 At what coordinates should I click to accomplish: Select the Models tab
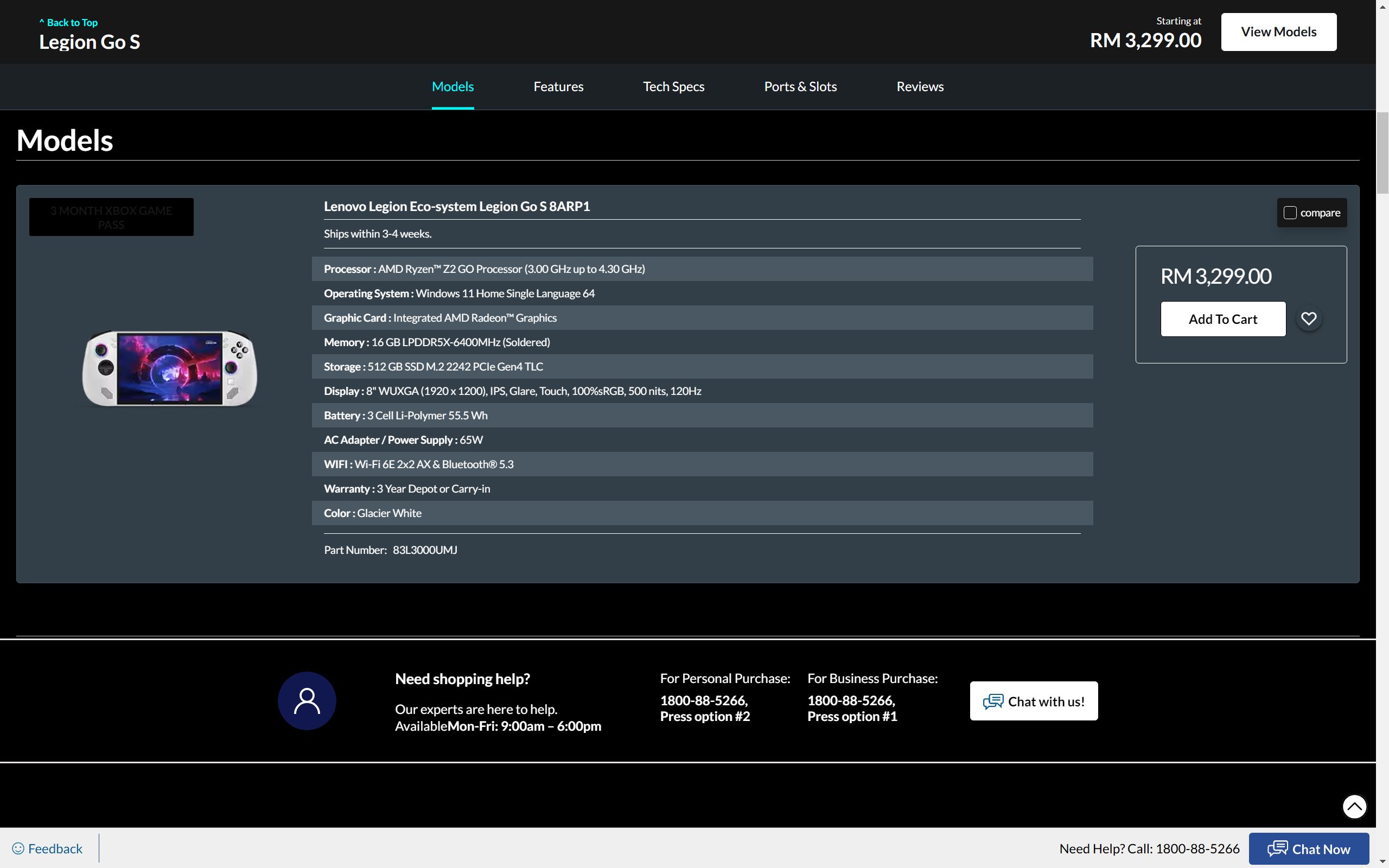point(453,87)
